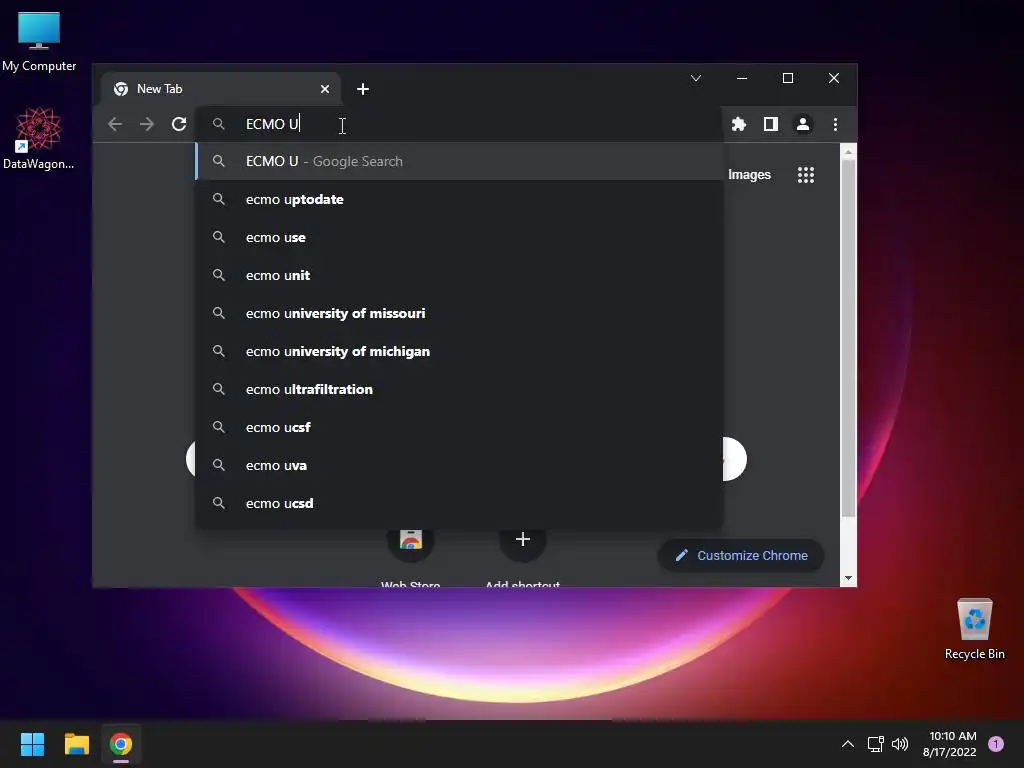Close the New Tab tab
1024x768 pixels.
pos(325,89)
